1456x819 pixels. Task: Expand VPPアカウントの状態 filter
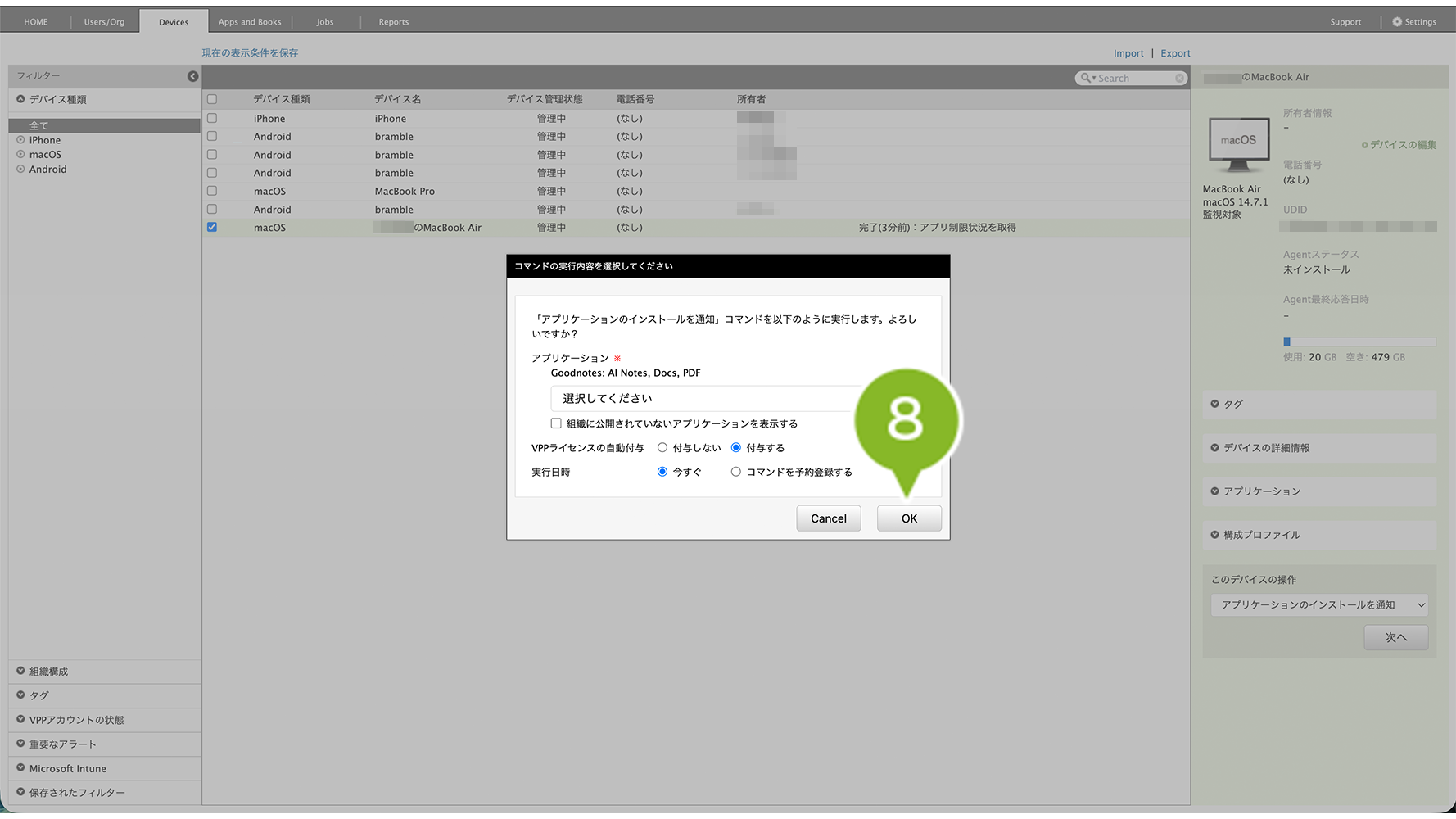pyautogui.click(x=105, y=720)
